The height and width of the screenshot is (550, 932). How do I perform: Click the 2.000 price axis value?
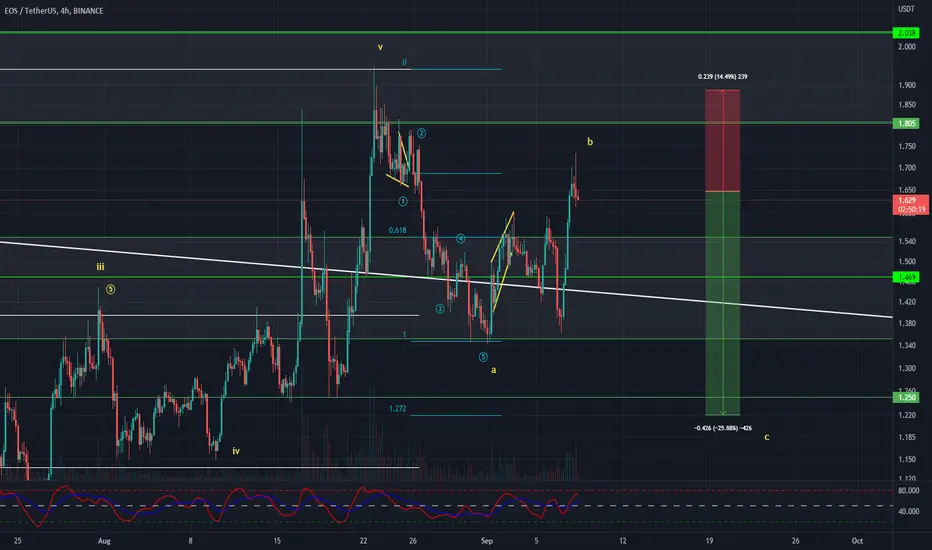click(907, 47)
